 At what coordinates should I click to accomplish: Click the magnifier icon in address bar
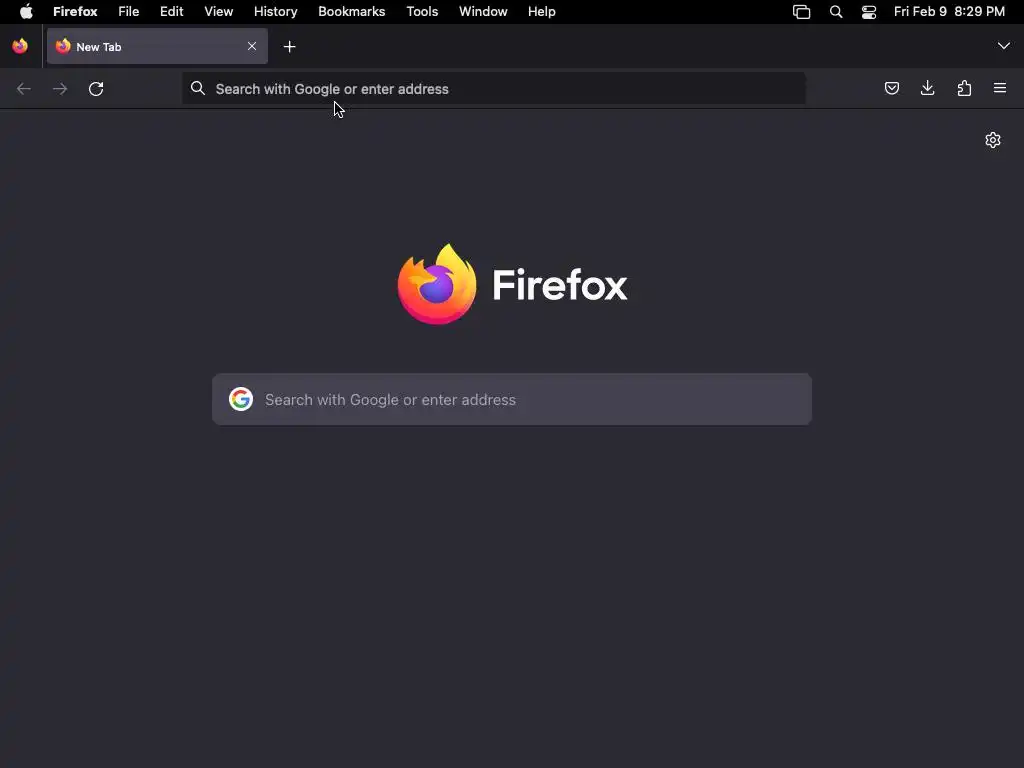click(198, 88)
